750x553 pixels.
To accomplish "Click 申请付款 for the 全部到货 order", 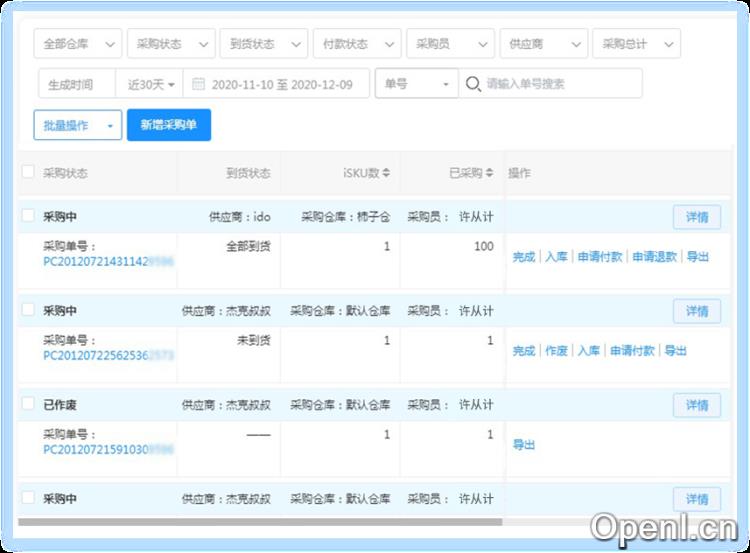I will coord(600,257).
